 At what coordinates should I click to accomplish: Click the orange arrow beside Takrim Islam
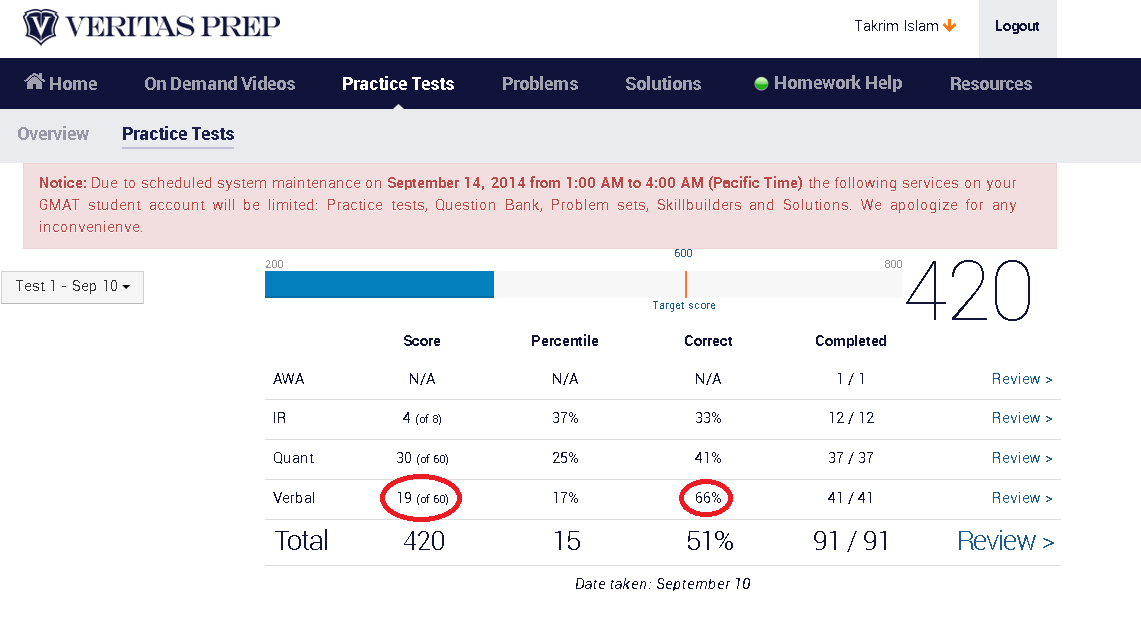point(950,25)
